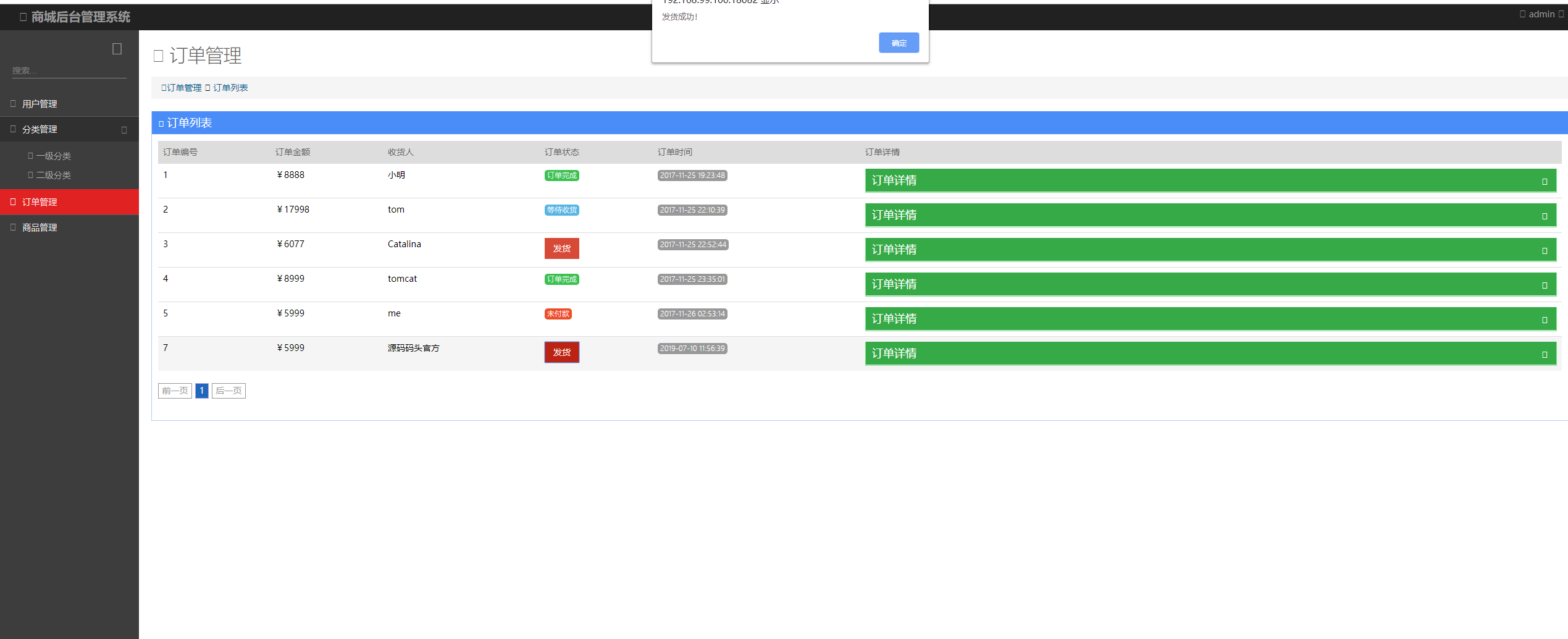Expand 订单详情 for order 4

[1210, 284]
